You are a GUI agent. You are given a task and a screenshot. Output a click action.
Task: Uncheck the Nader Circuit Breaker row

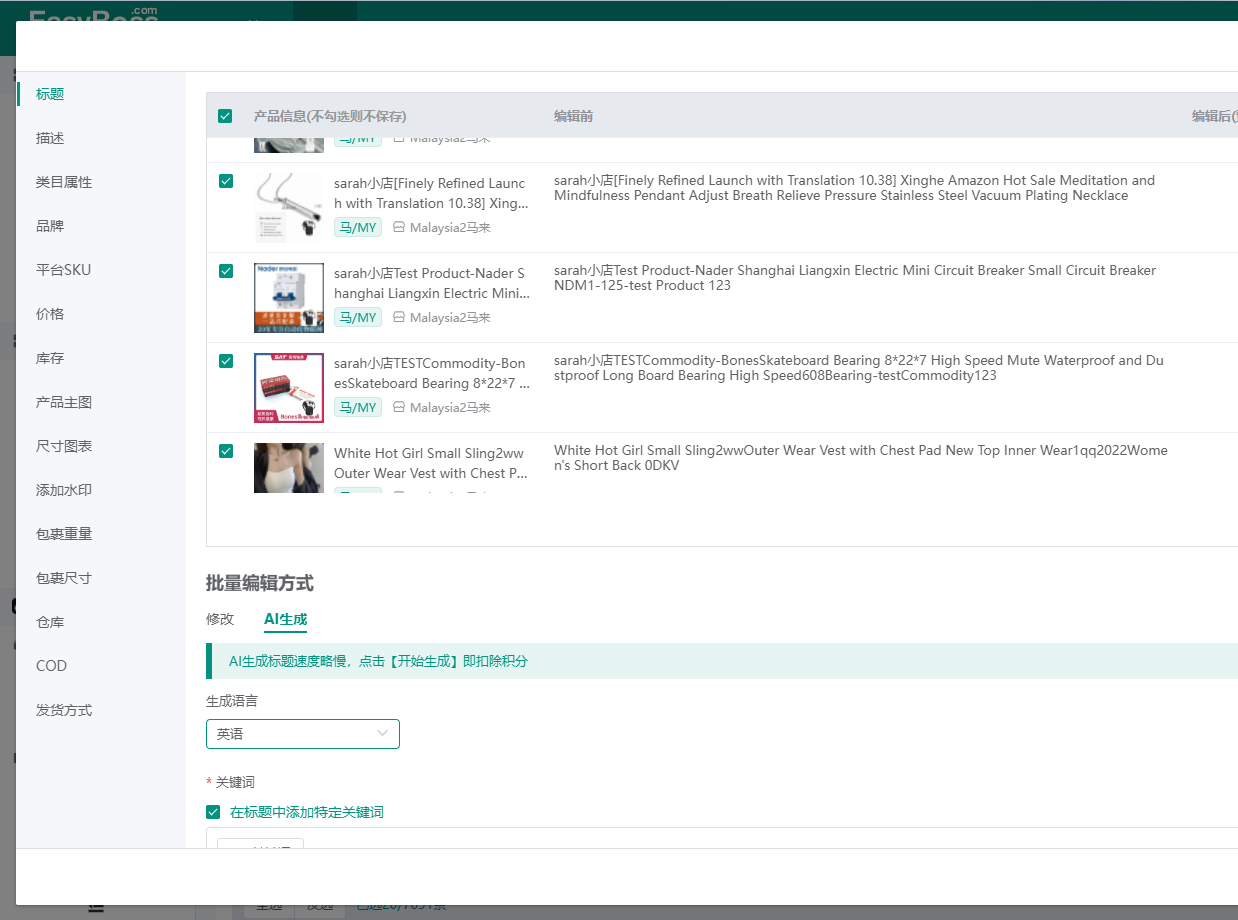[226, 271]
